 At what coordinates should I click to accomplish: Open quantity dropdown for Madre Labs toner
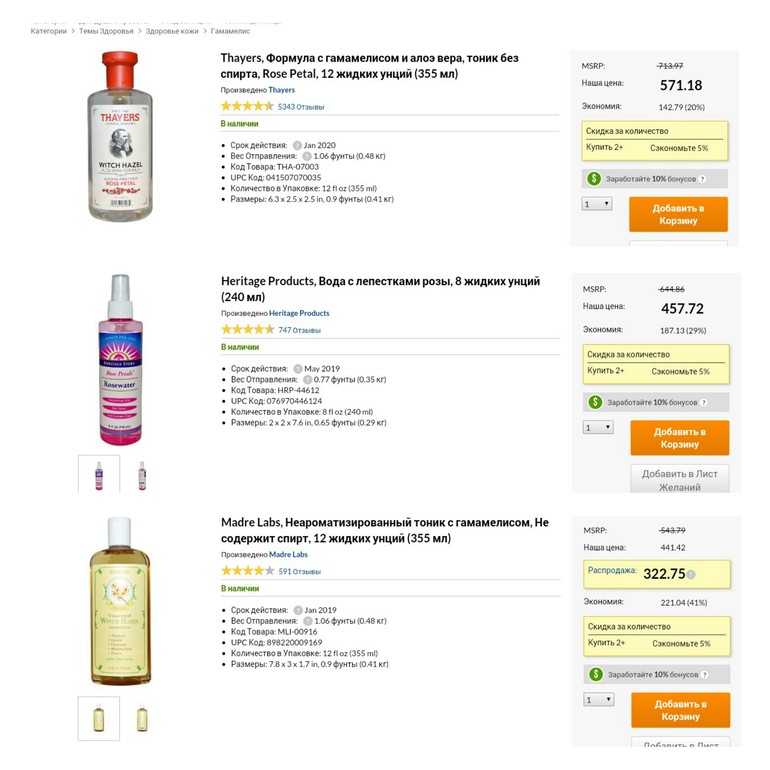click(598, 700)
